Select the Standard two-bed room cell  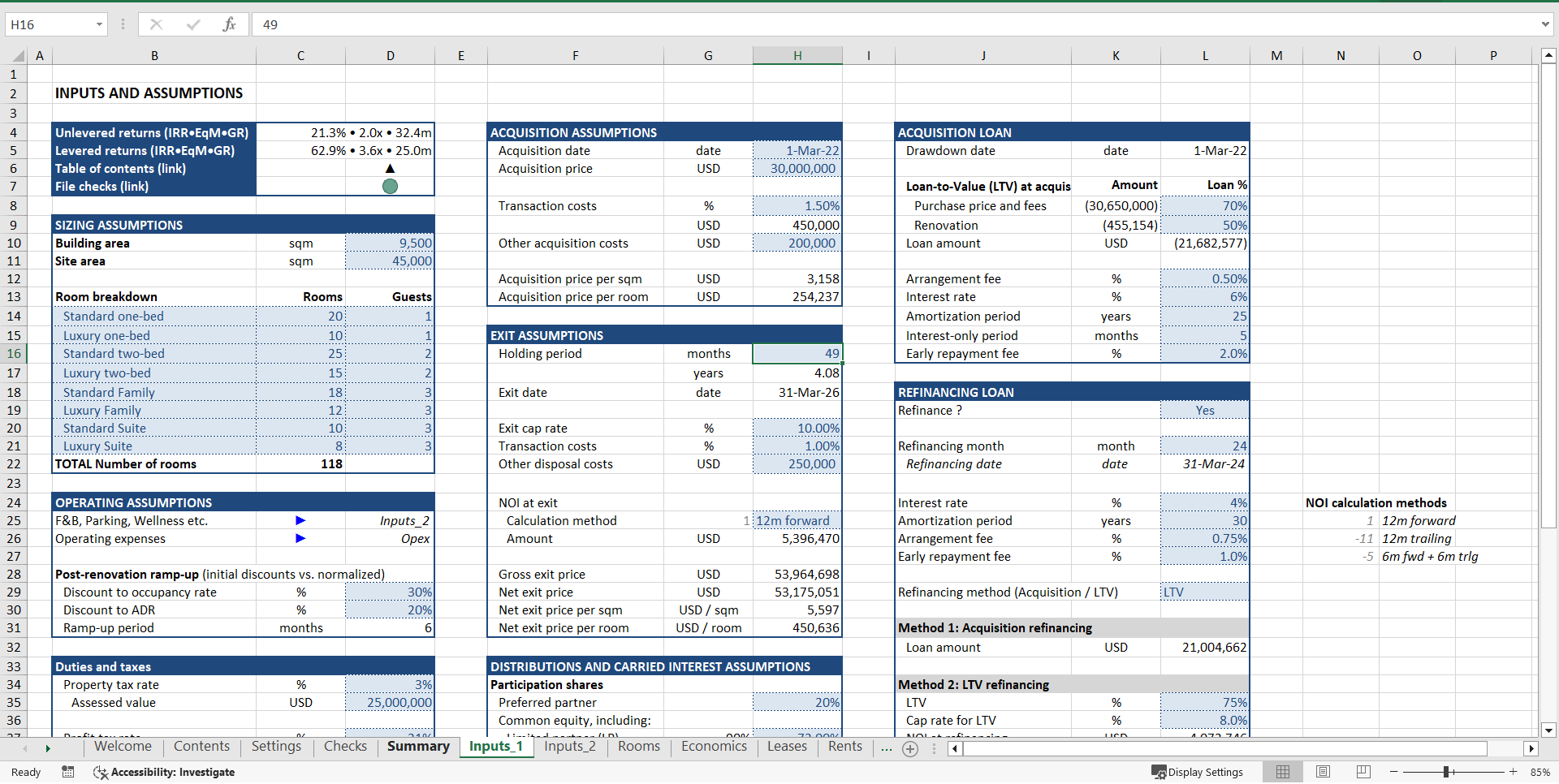coord(154,354)
